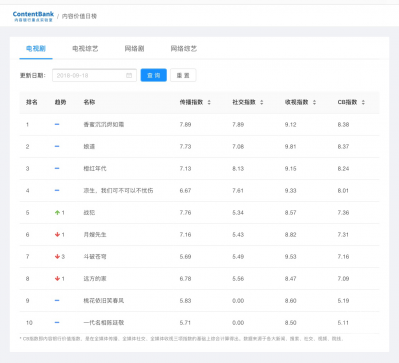Screen dimensions: 399x363
Task: Open the calendar icon in date field
Action: (x=129, y=75)
